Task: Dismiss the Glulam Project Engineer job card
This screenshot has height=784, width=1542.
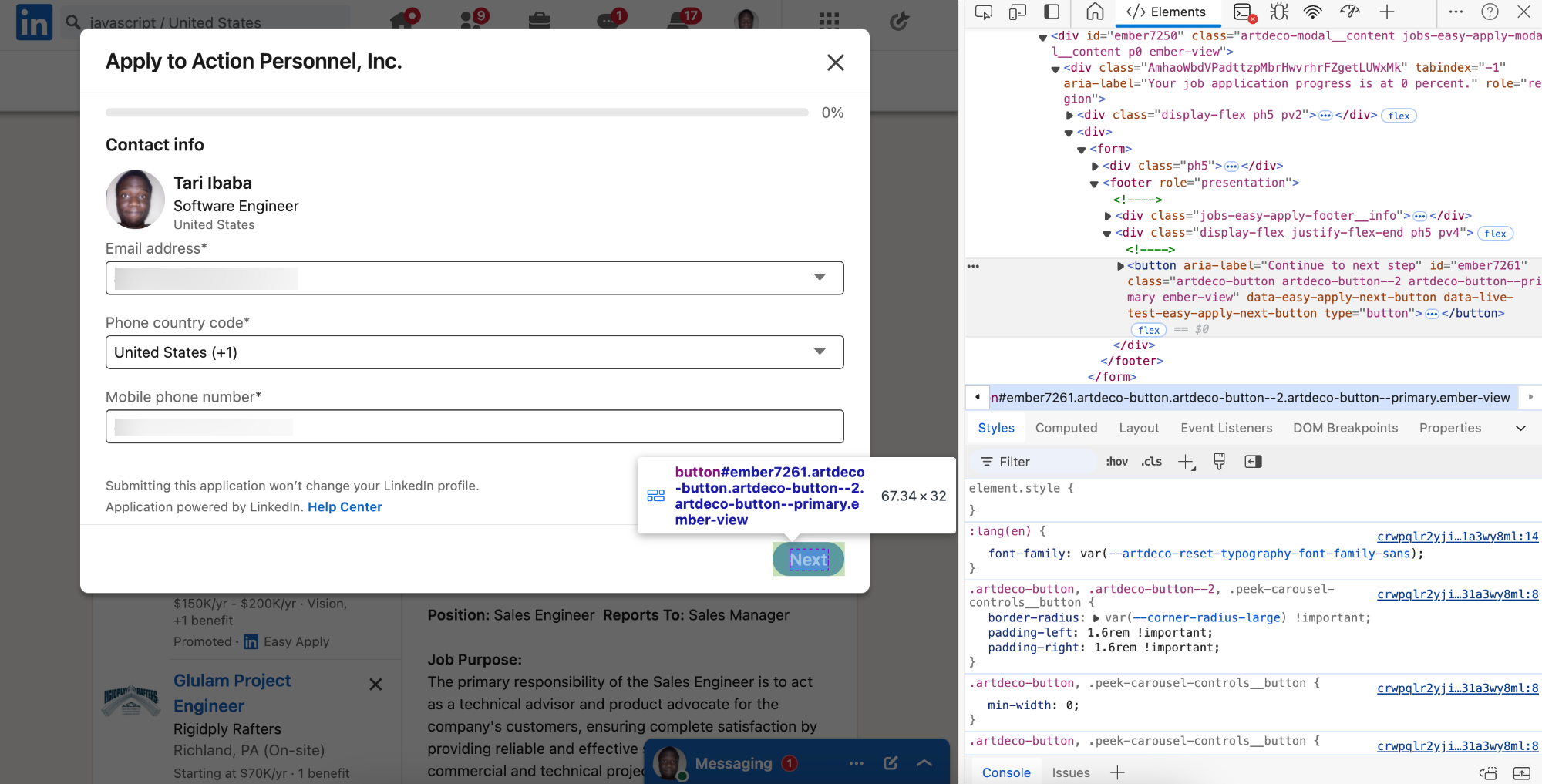Action: pos(375,685)
